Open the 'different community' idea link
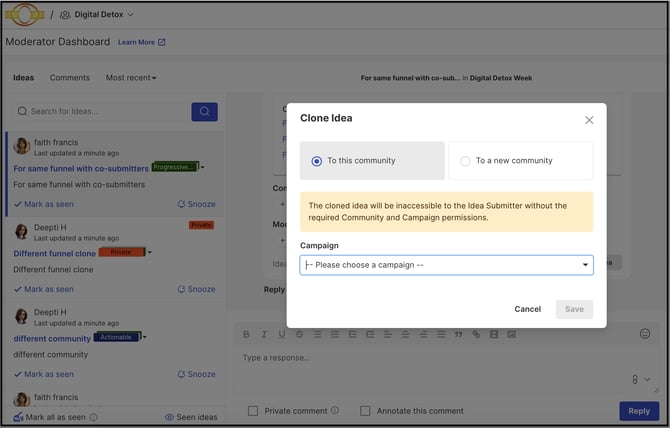This screenshot has height=428, width=670. [52, 338]
